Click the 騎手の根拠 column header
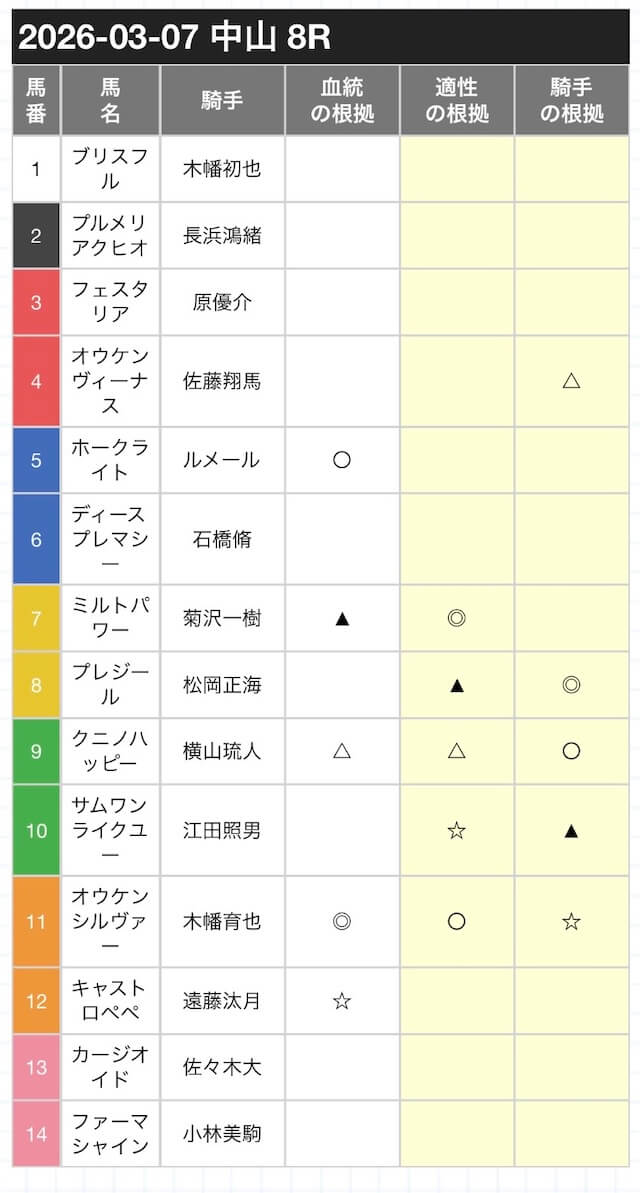The image size is (640, 1193). coord(571,101)
